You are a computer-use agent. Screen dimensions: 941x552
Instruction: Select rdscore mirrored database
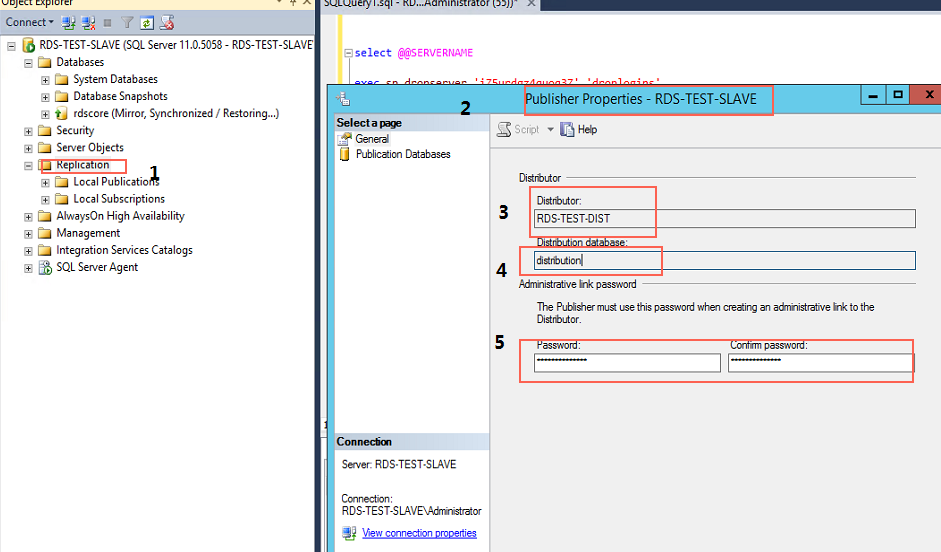point(176,113)
